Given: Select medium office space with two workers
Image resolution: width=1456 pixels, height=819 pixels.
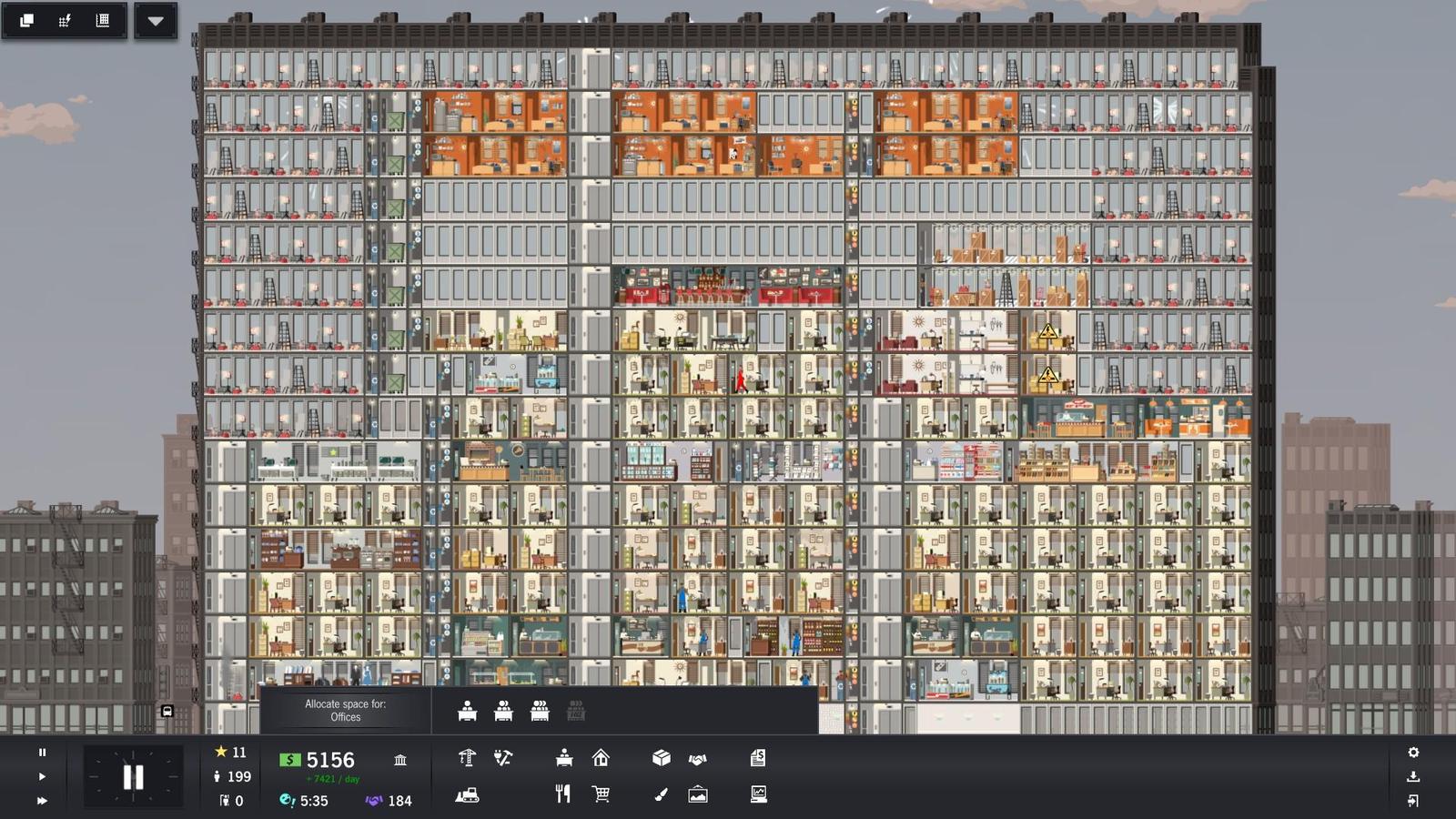Looking at the screenshot, I should click(x=503, y=711).
